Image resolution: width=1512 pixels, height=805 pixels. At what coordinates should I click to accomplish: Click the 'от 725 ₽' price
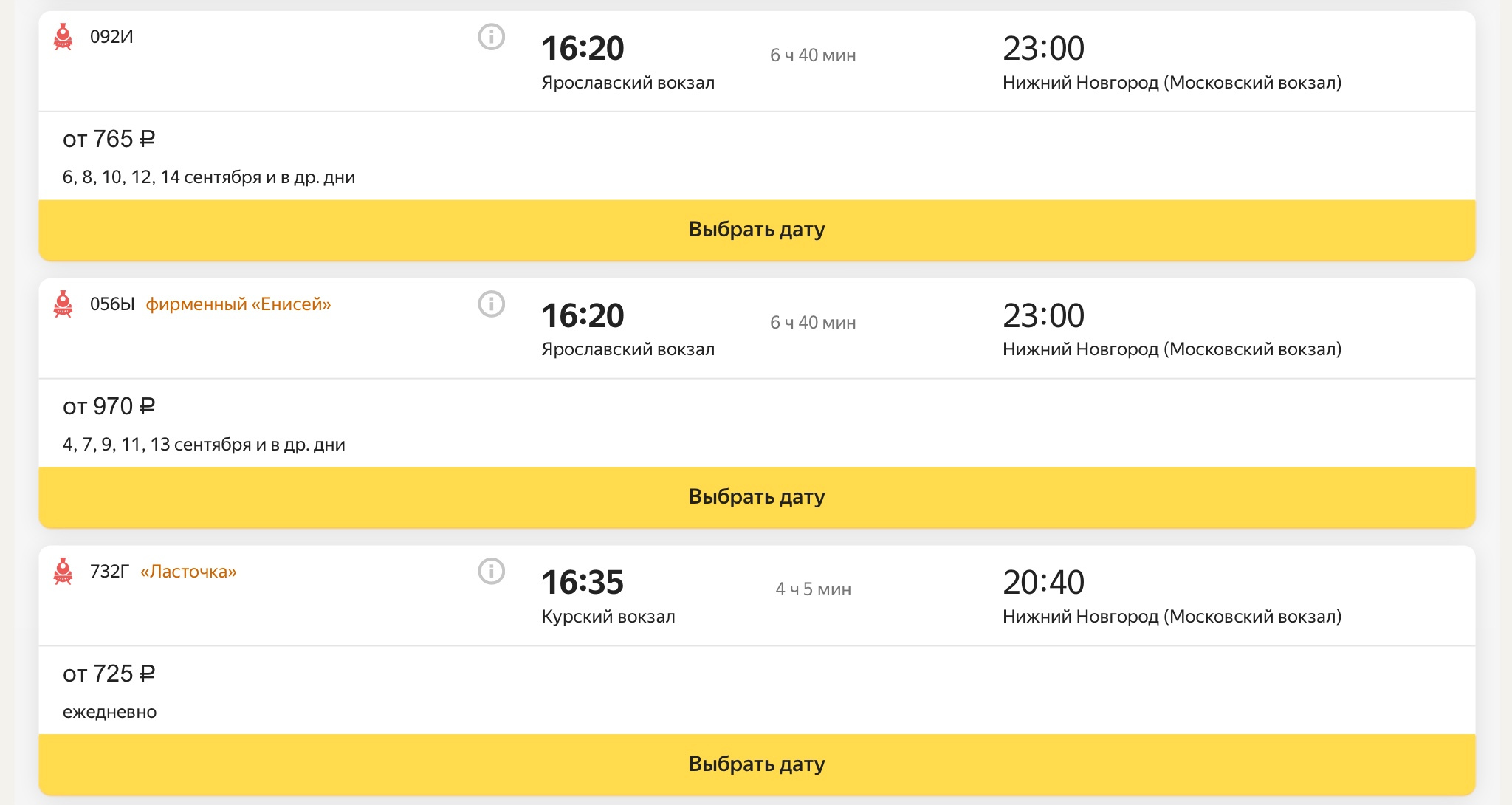109,674
